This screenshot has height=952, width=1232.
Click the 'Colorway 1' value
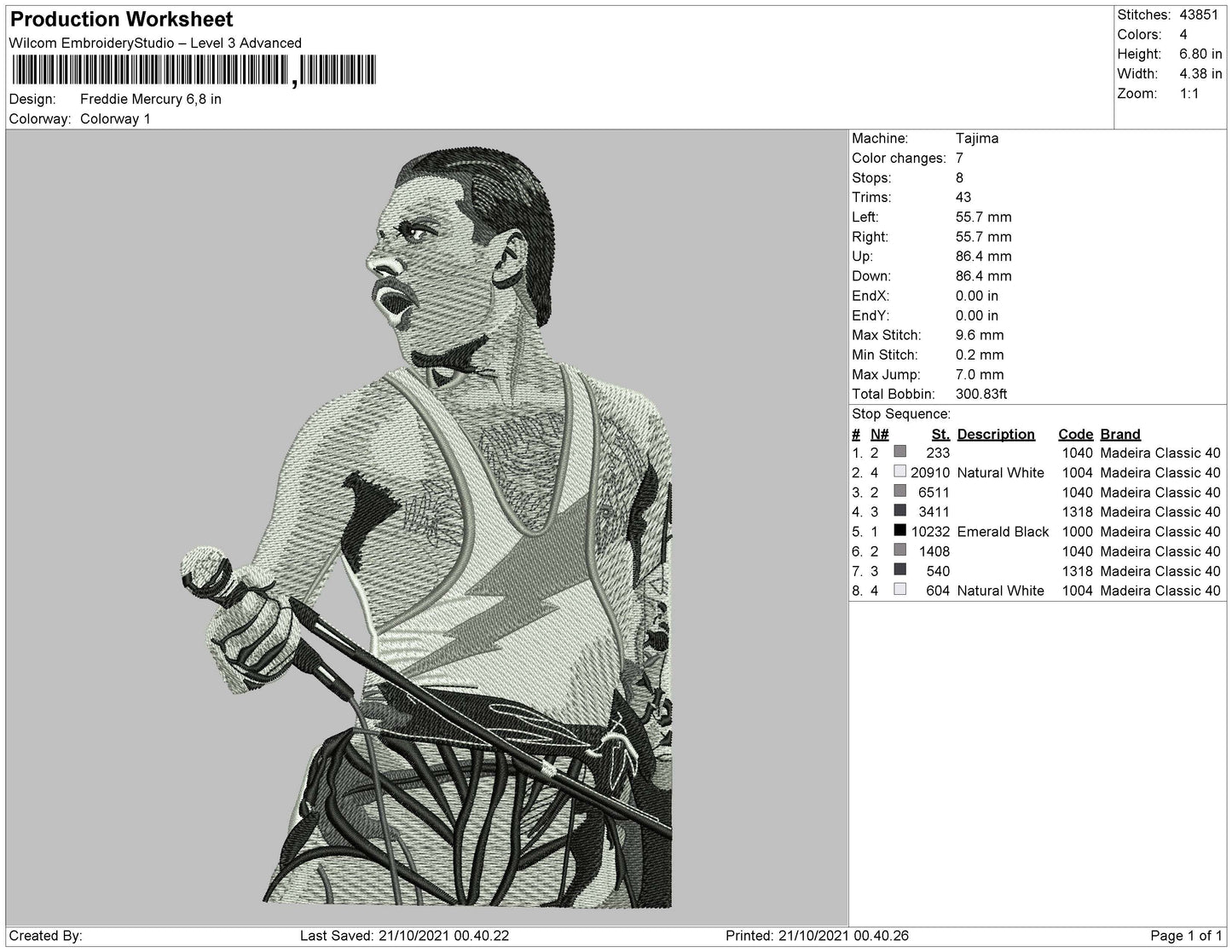pos(115,118)
